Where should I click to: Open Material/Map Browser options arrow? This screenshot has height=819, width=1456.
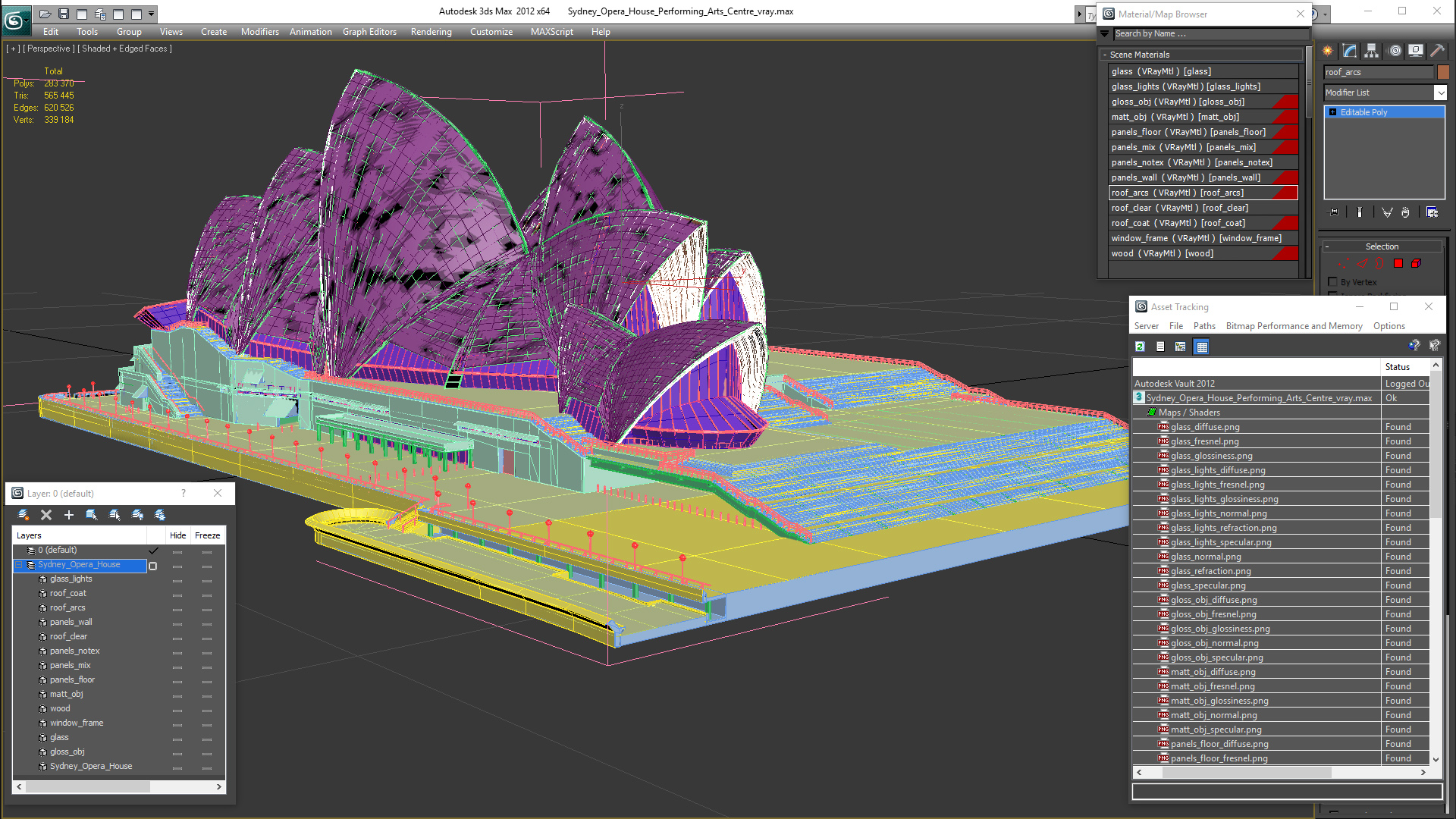1105,33
